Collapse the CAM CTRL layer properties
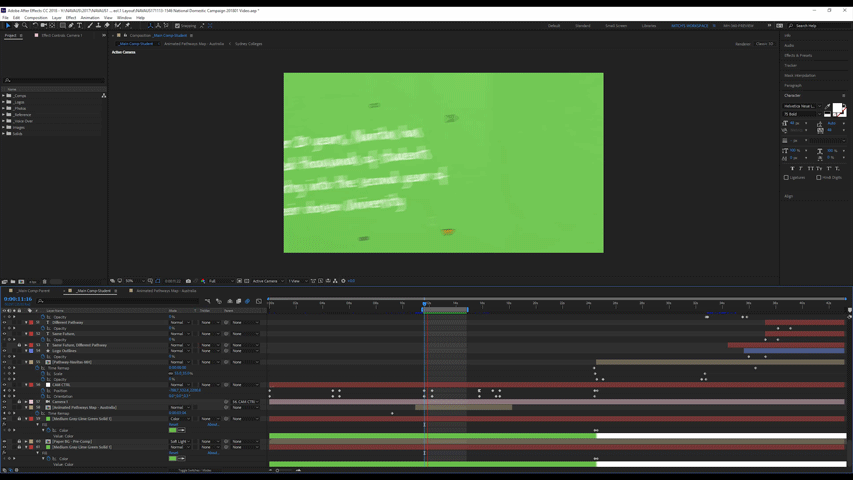The width and height of the screenshot is (853, 480). 26,385
